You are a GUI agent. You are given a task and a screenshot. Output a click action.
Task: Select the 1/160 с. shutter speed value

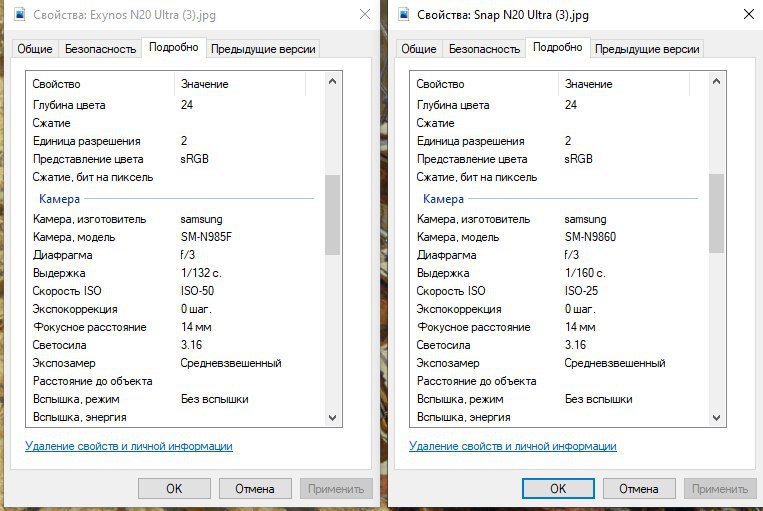pos(585,273)
